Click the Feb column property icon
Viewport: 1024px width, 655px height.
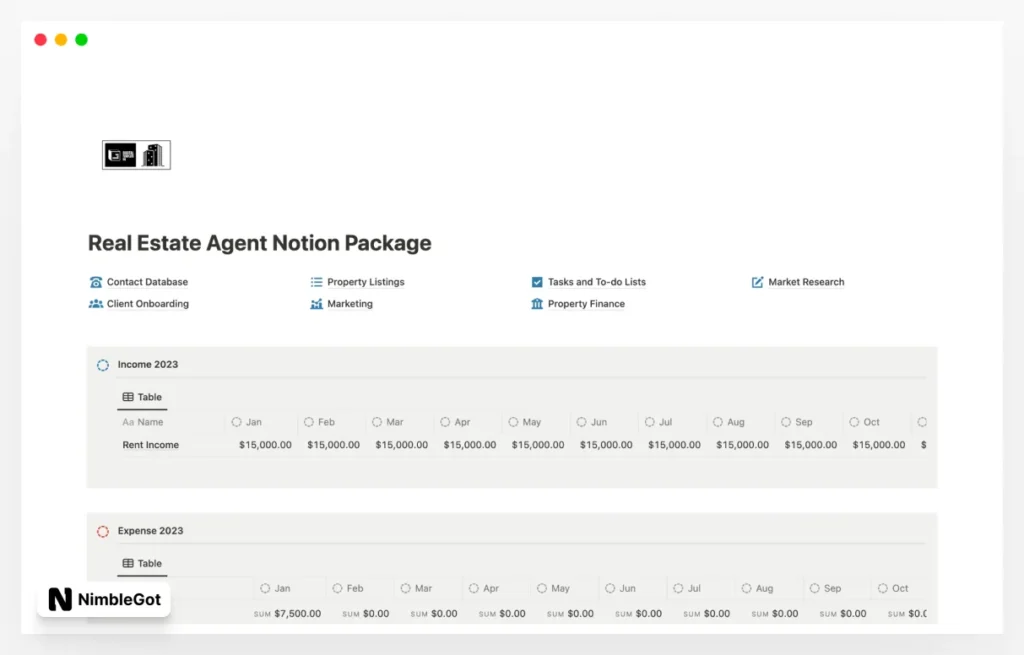pos(308,422)
